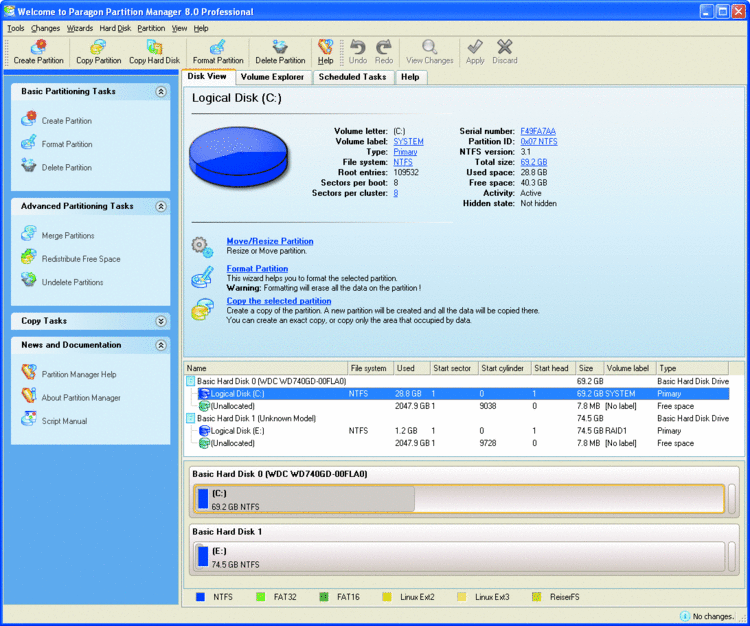Click the Apply checkmark icon
Viewport: 750px width, 626px height.
pyautogui.click(x=475, y=47)
